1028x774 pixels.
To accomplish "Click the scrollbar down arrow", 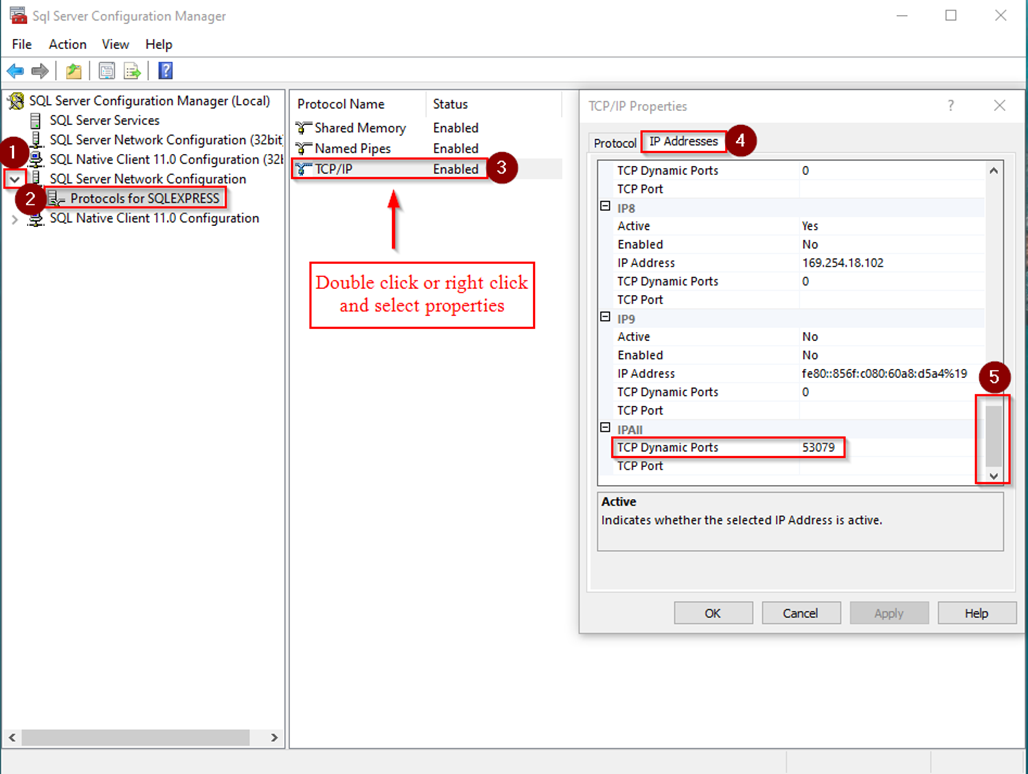I will tap(992, 477).
